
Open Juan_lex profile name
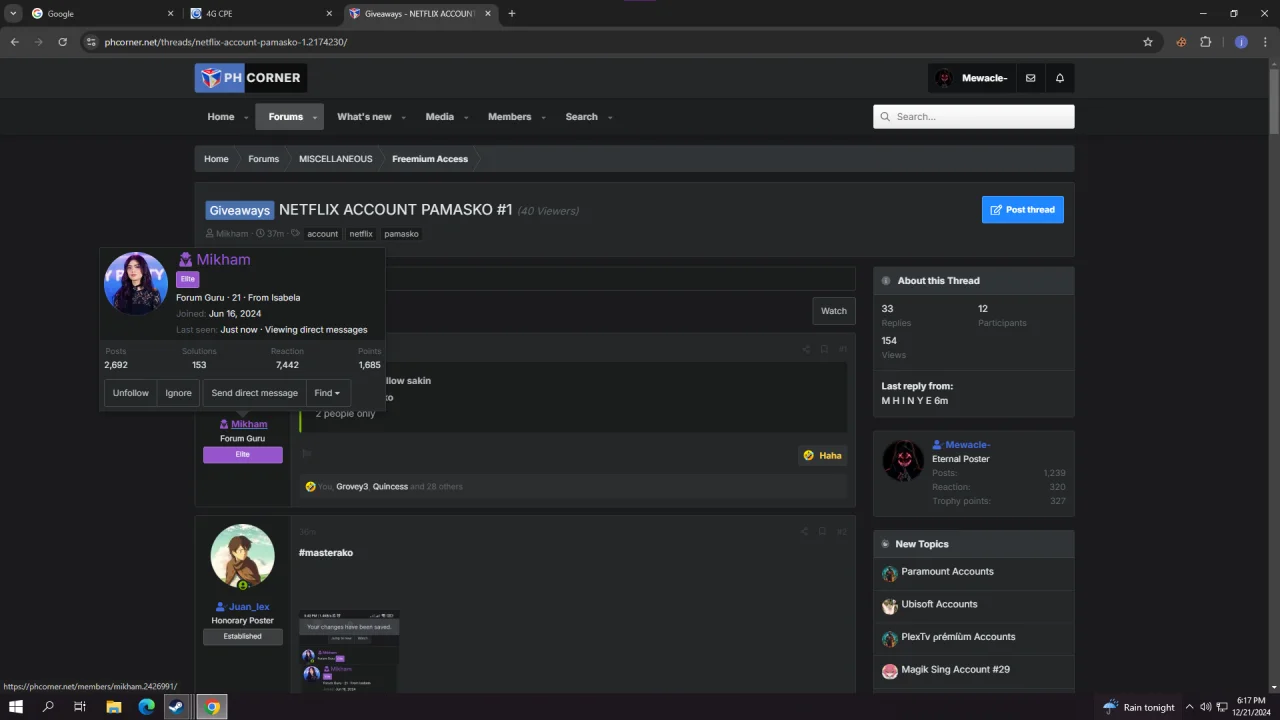(x=249, y=607)
